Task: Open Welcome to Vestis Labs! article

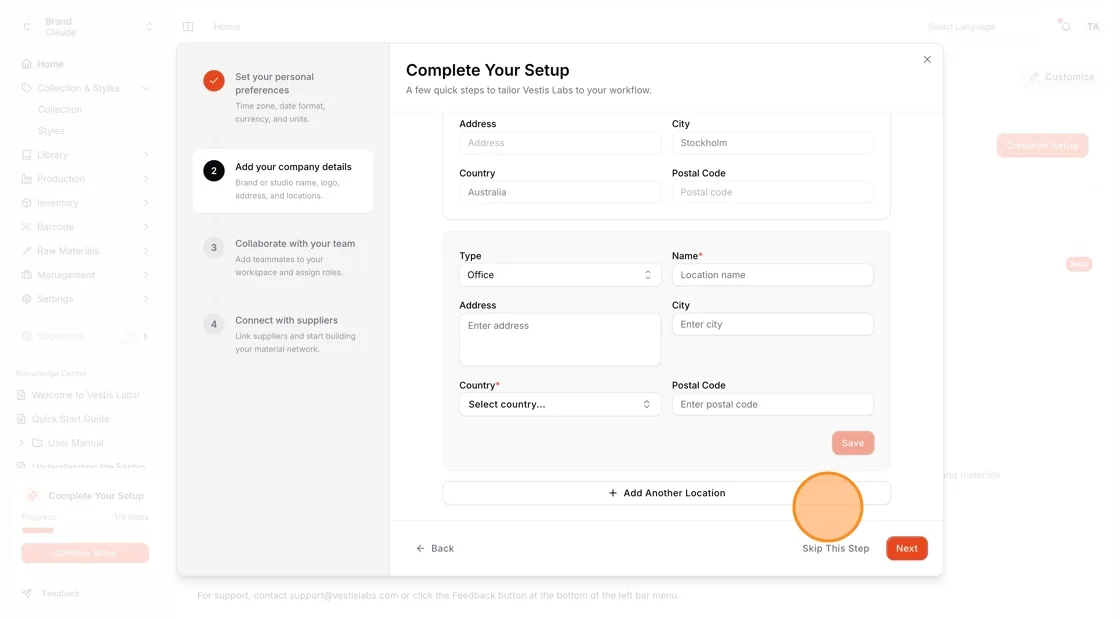Action: pyautogui.click(x=84, y=395)
